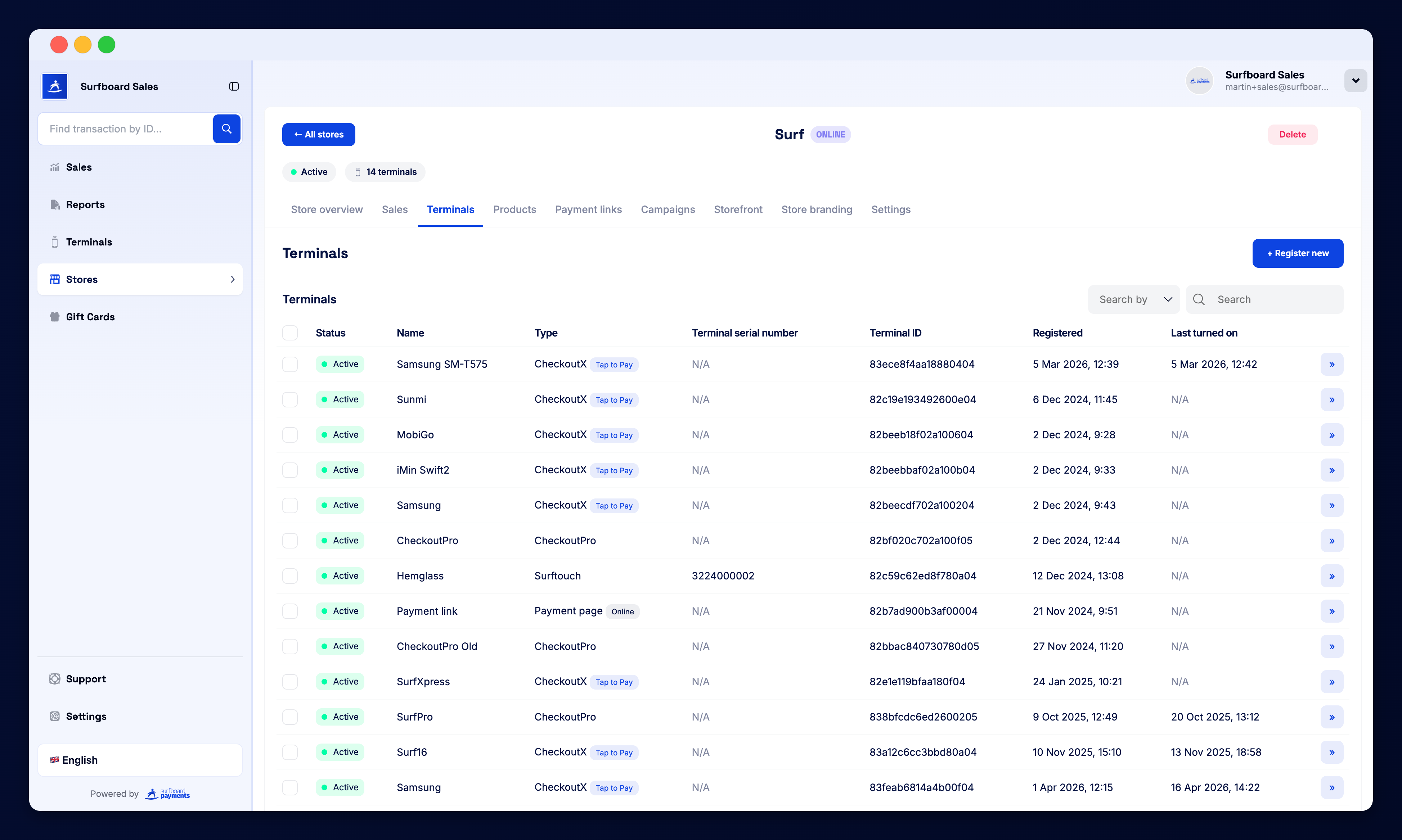Open Support via its shield icon
This screenshot has height=840, width=1402.
(x=54, y=679)
